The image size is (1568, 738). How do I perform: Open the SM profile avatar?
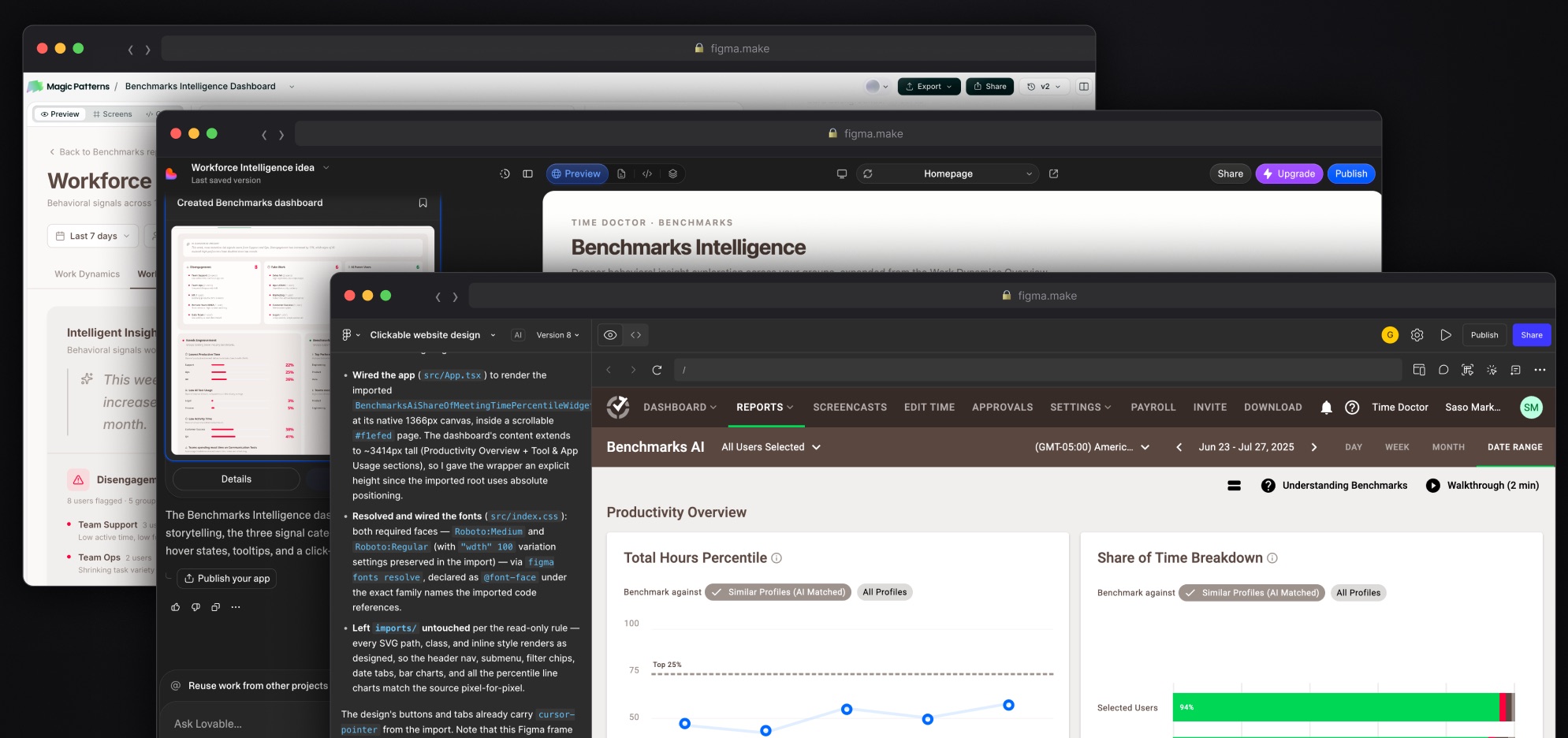tap(1531, 408)
